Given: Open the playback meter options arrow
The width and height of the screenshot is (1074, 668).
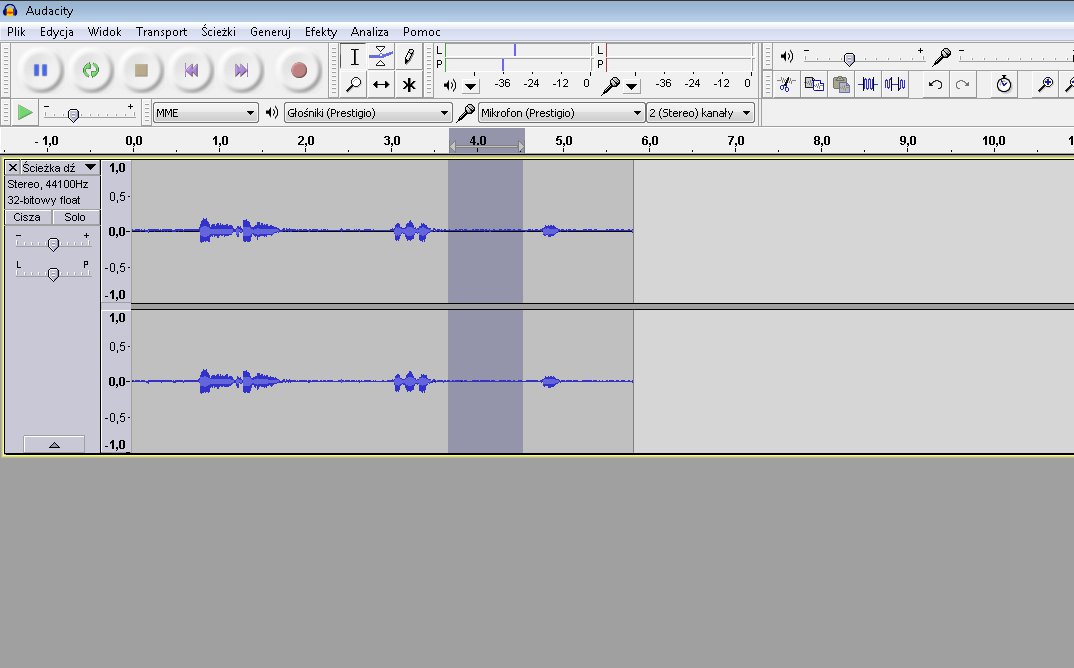Looking at the screenshot, I should tap(471, 86).
